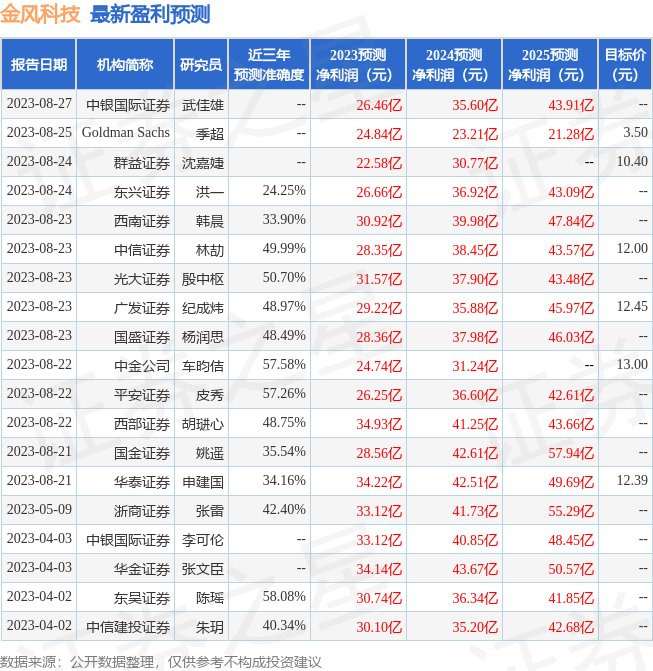Click the 42.51亿 forecast value

475,482
